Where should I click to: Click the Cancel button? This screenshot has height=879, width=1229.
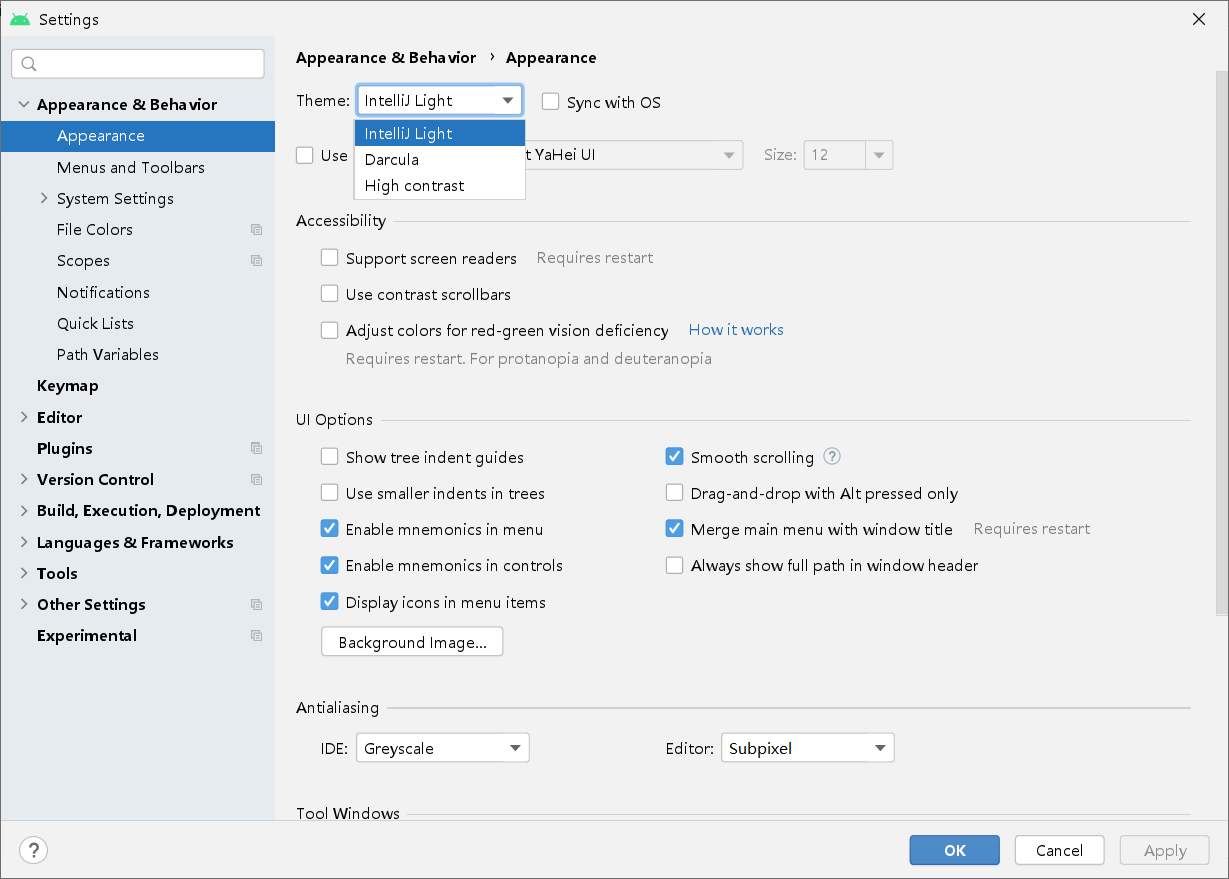[x=1059, y=850]
